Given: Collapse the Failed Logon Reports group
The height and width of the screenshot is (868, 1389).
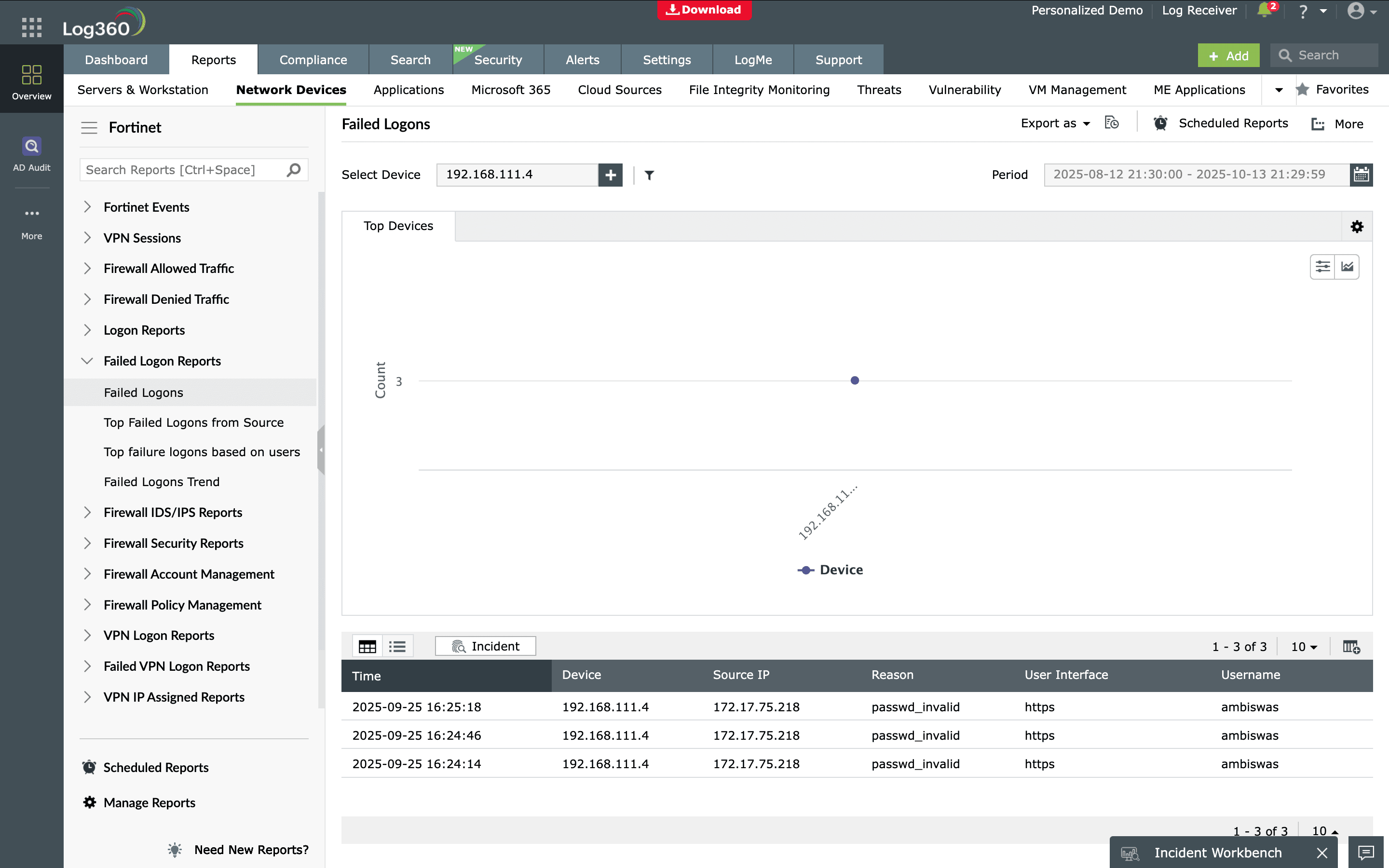Looking at the screenshot, I should click(87, 361).
